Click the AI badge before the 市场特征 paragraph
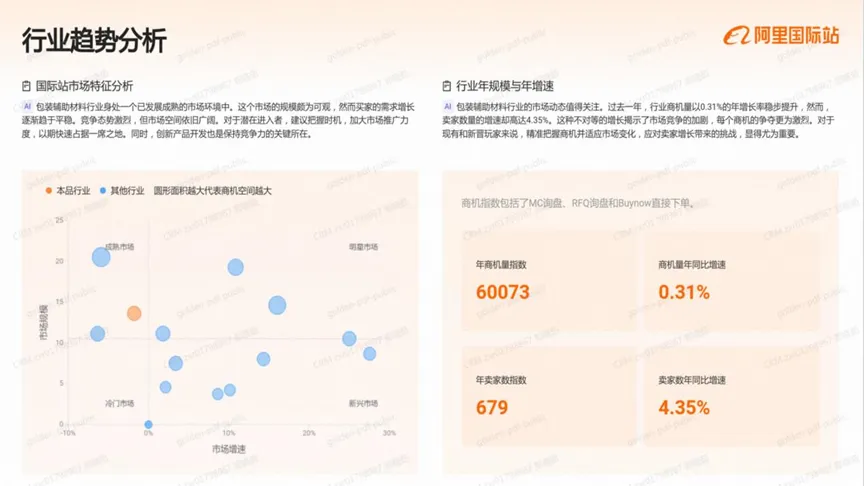 27,106
